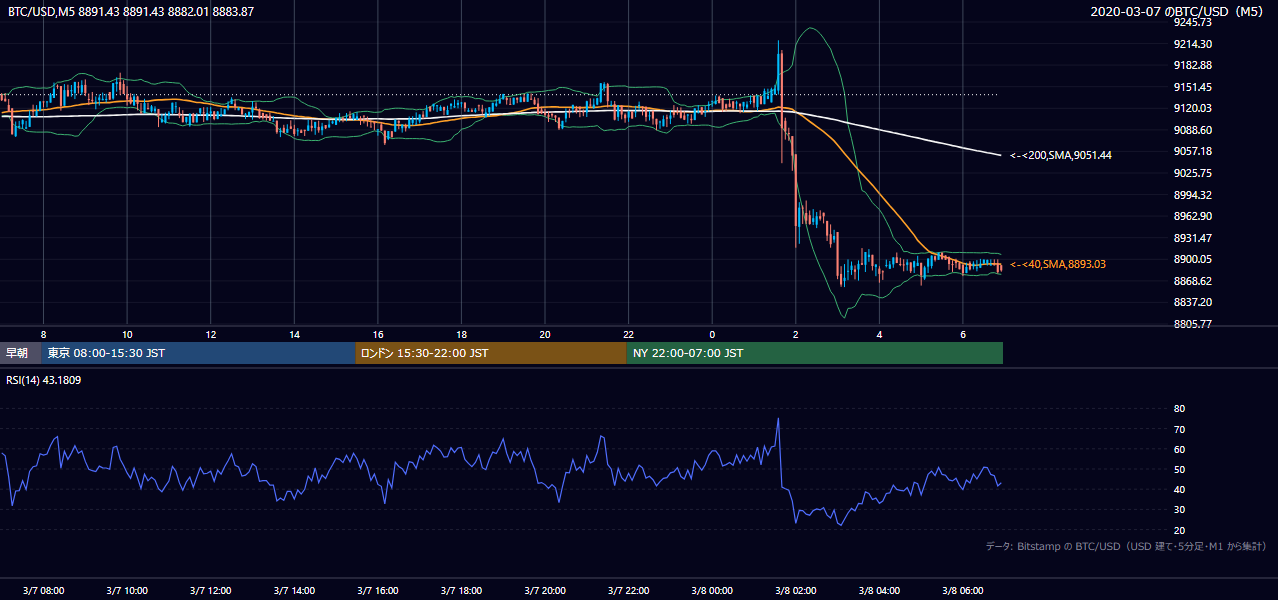Click RSI axis level 30

pos(1179,510)
